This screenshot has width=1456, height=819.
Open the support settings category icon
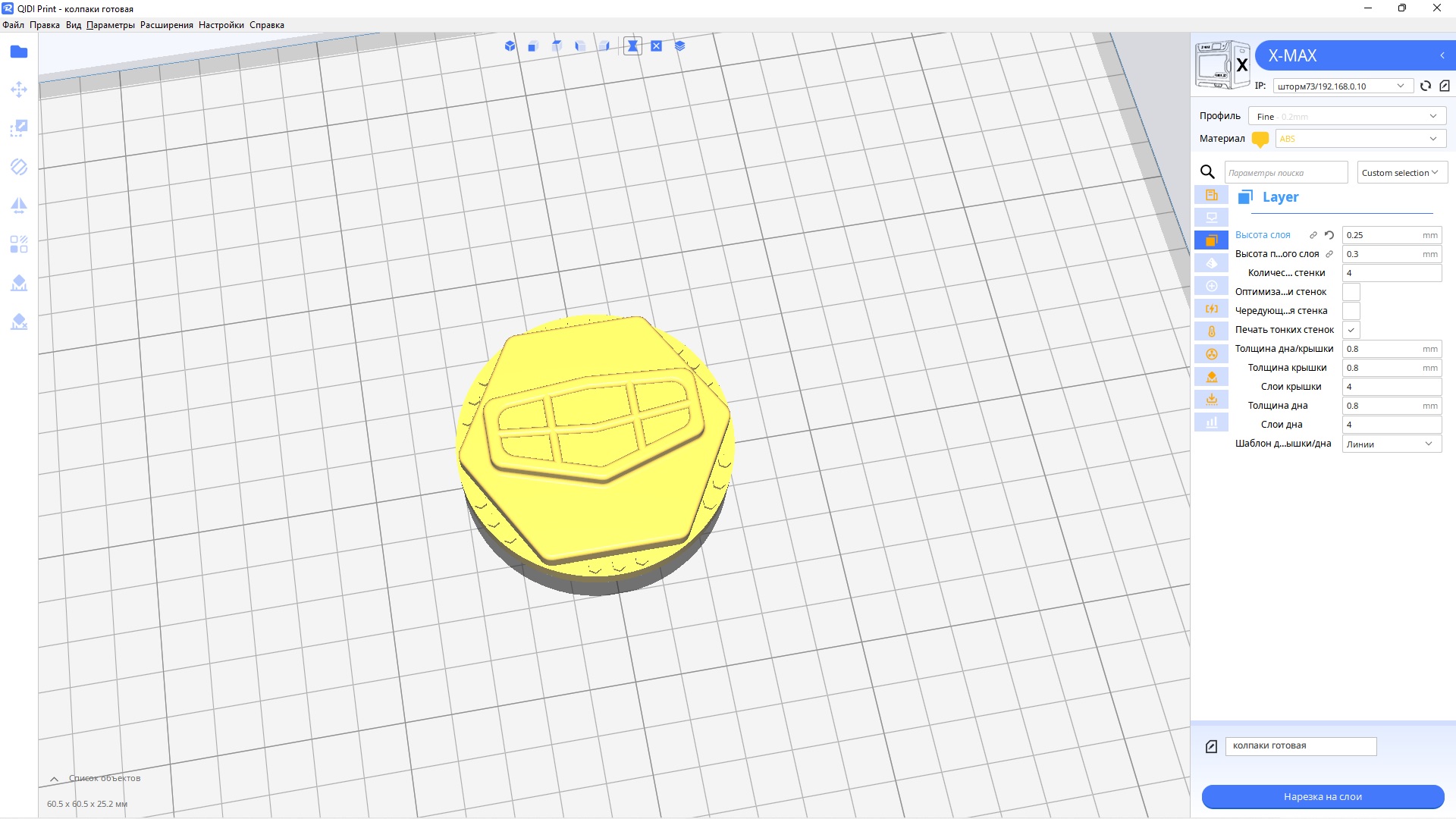(1212, 377)
